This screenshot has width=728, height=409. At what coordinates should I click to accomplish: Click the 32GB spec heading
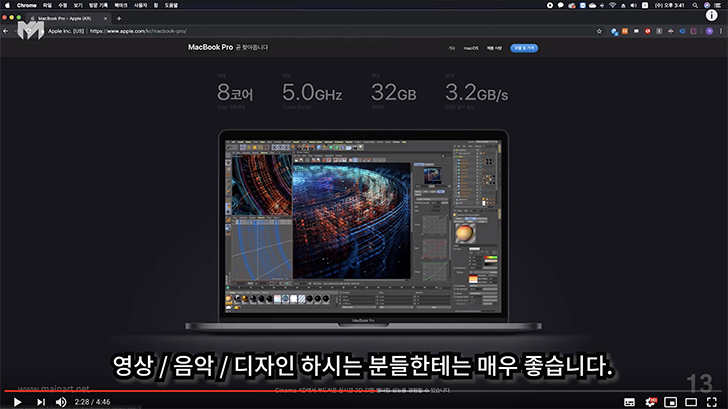(393, 92)
